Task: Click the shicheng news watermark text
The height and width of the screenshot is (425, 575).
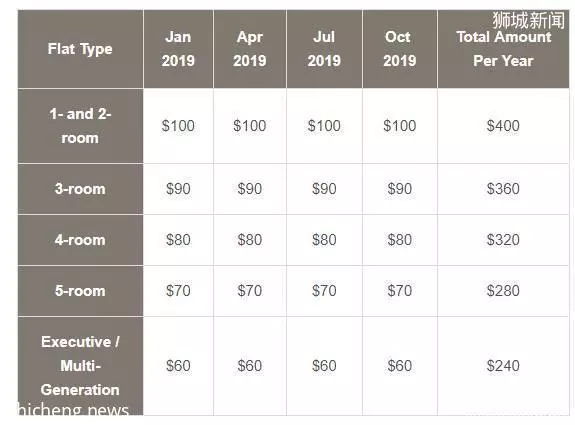Action: (x=73, y=410)
